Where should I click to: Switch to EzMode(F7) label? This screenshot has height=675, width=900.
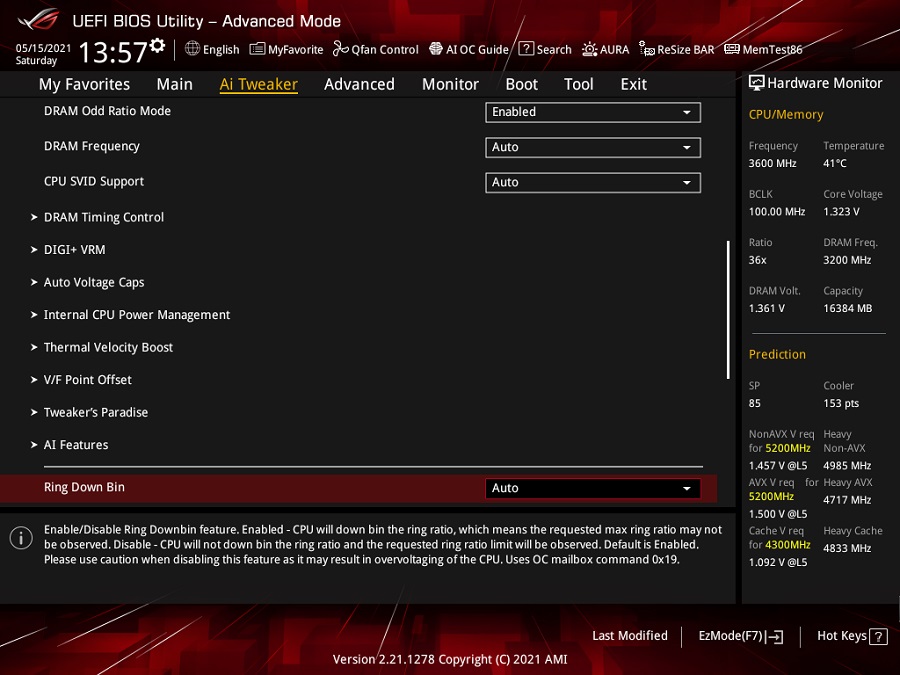pyautogui.click(x=730, y=636)
